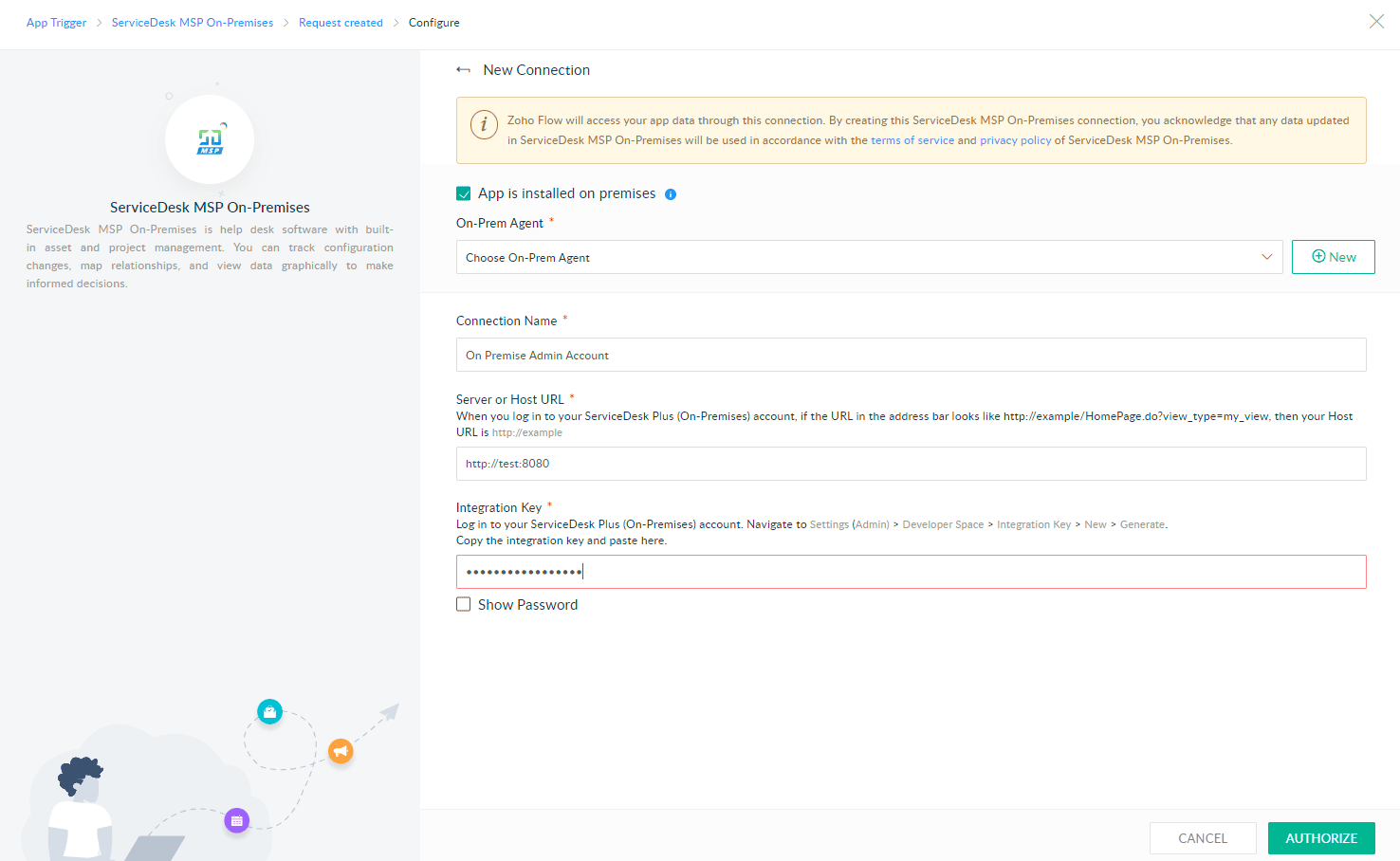Viewport: 1400px width, 861px height.
Task: Navigate to ServiceDesk MSP On-Premises breadcrumb
Action: 193,23
